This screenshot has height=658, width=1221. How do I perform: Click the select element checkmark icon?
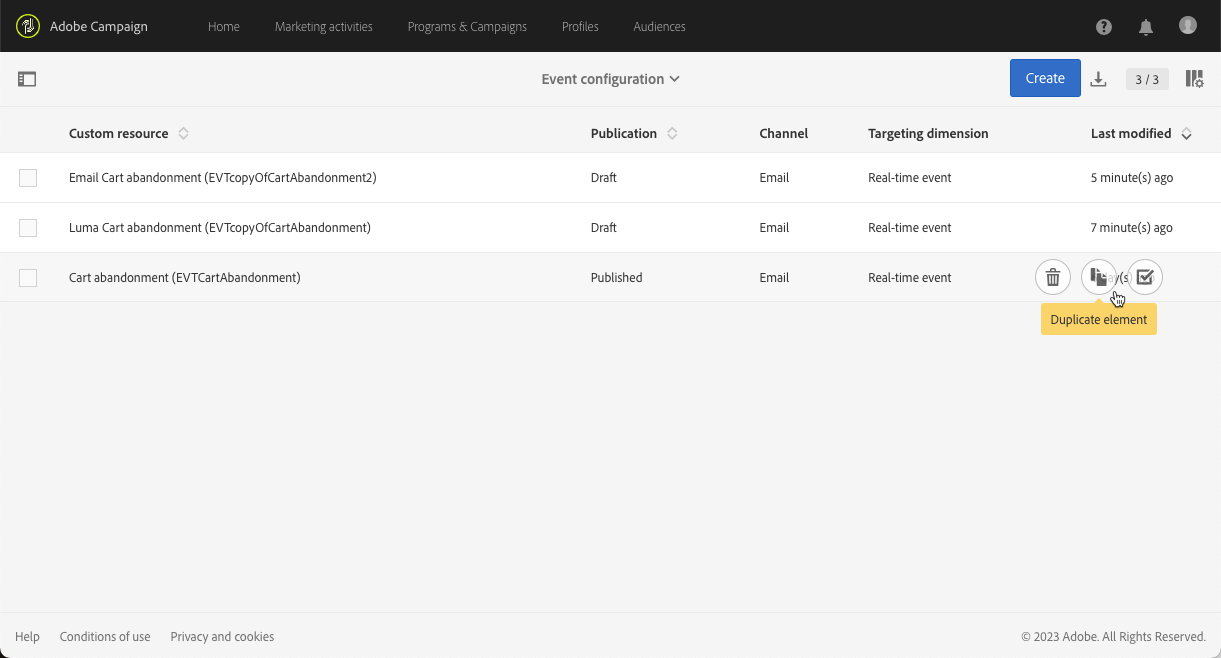coord(1145,277)
